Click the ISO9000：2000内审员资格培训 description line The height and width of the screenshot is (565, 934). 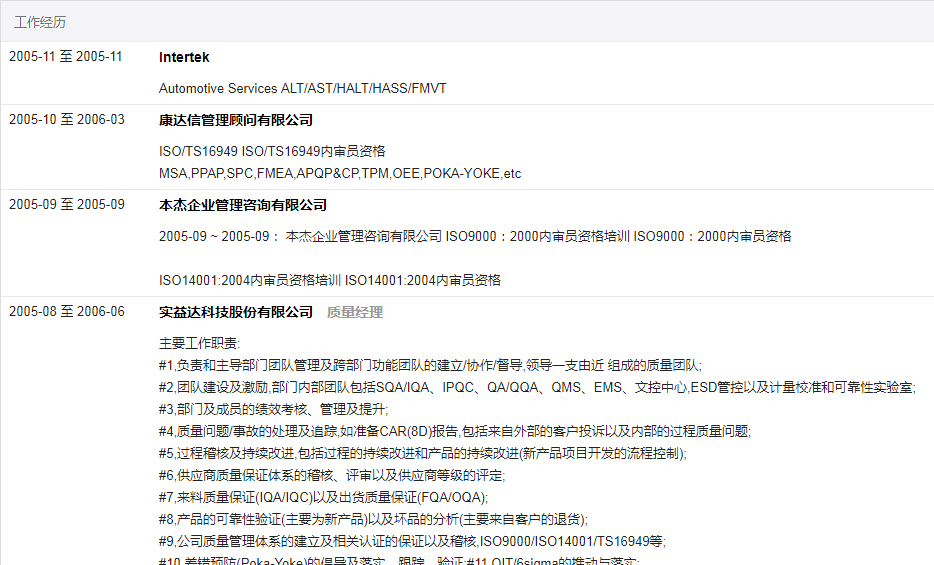tap(475, 236)
